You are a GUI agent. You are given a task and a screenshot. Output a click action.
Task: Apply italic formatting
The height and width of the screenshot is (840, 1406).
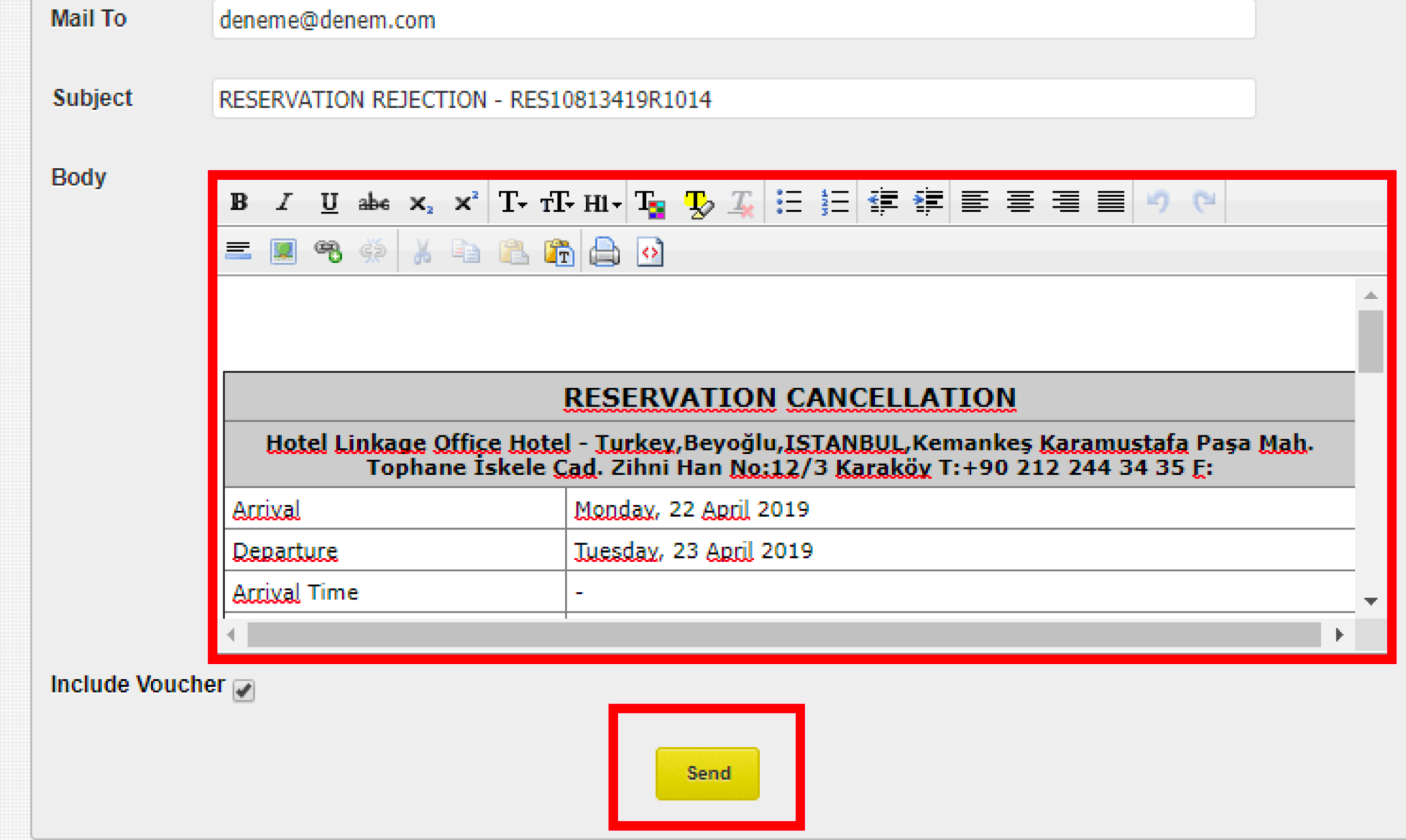[x=285, y=203]
